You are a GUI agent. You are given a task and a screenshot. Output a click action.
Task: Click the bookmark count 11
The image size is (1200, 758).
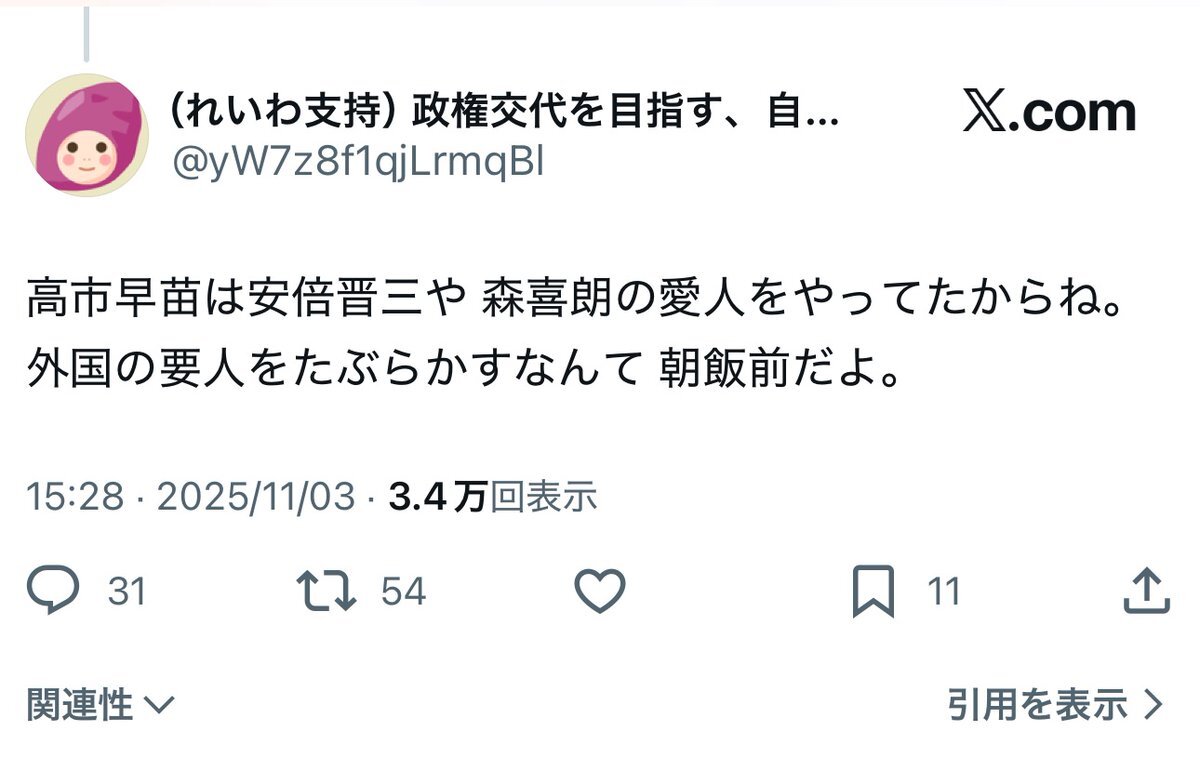pos(944,592)
